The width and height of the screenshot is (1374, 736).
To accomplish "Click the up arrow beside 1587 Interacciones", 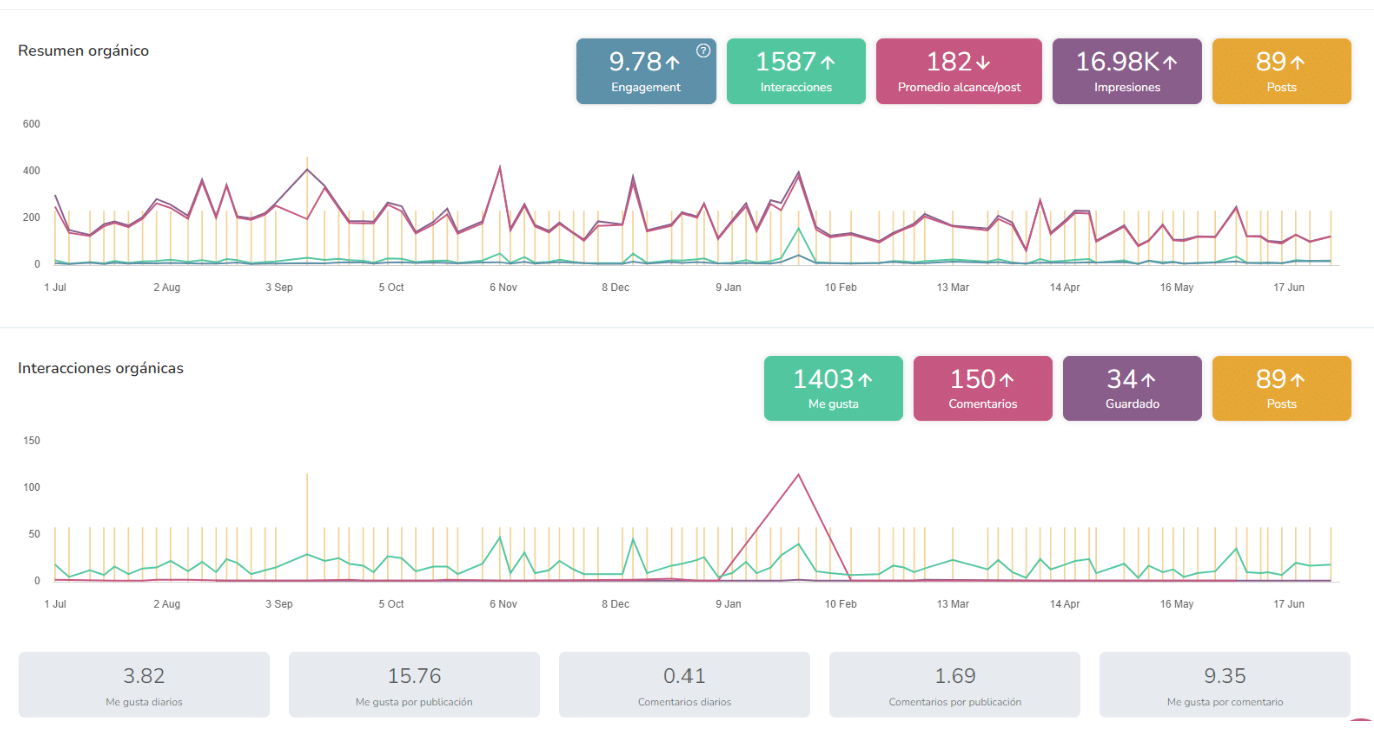I will pyautogui.click(x=827, y=63).
